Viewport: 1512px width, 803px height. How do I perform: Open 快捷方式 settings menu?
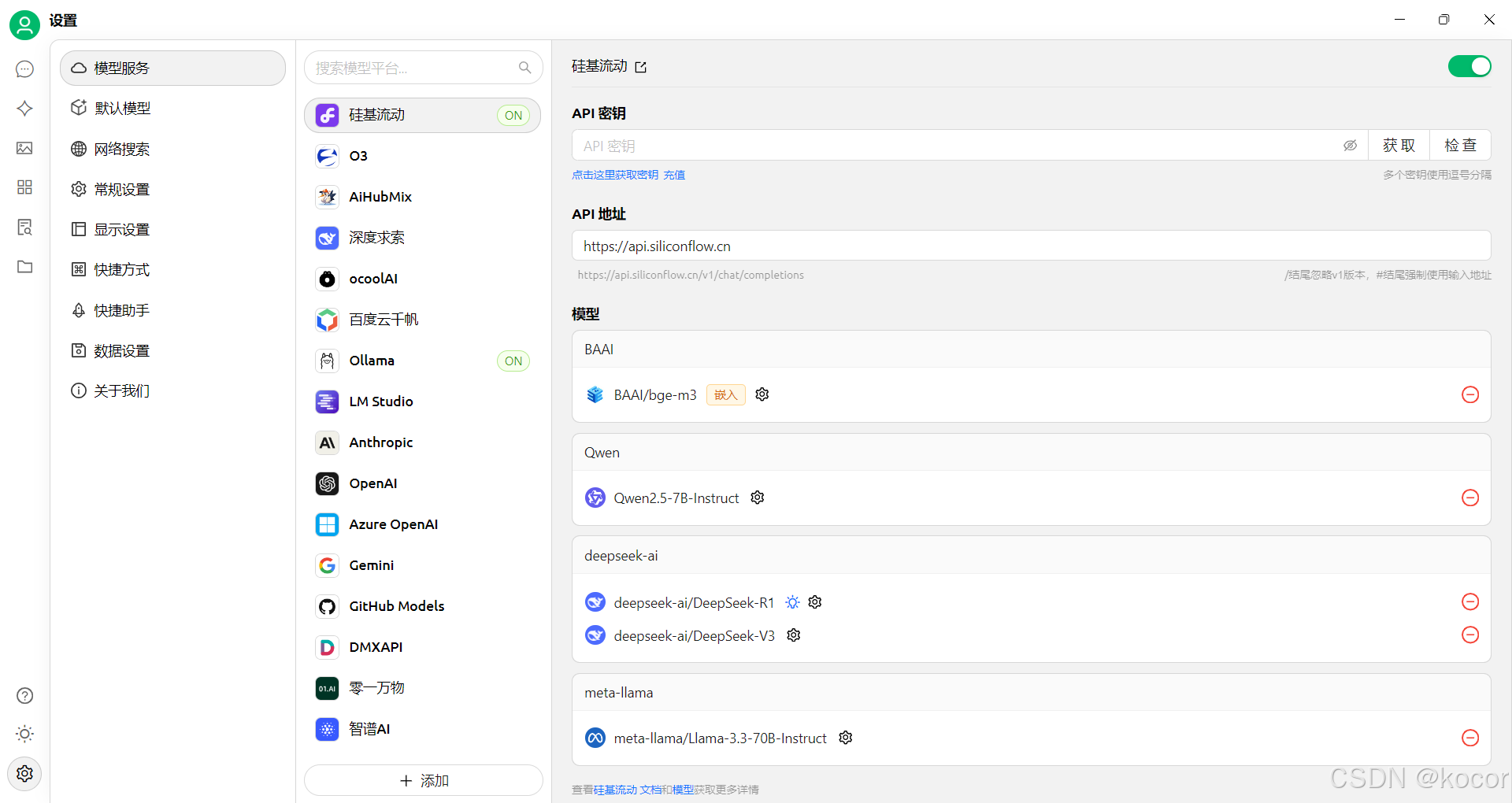[172, 270]
